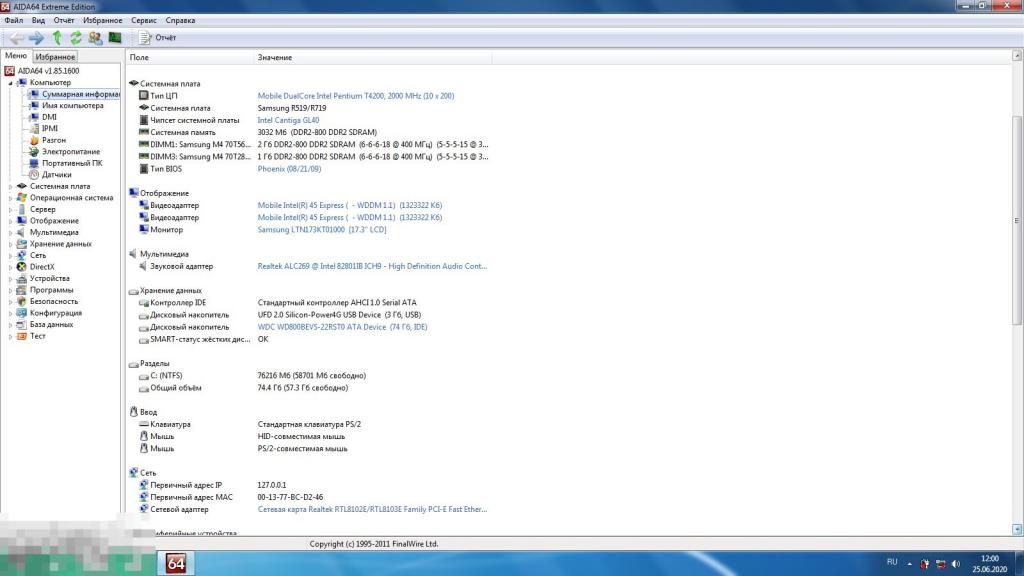Open the Отчёт report toolbar button
Screen dimensions: 1024x576
coord(157,38)
